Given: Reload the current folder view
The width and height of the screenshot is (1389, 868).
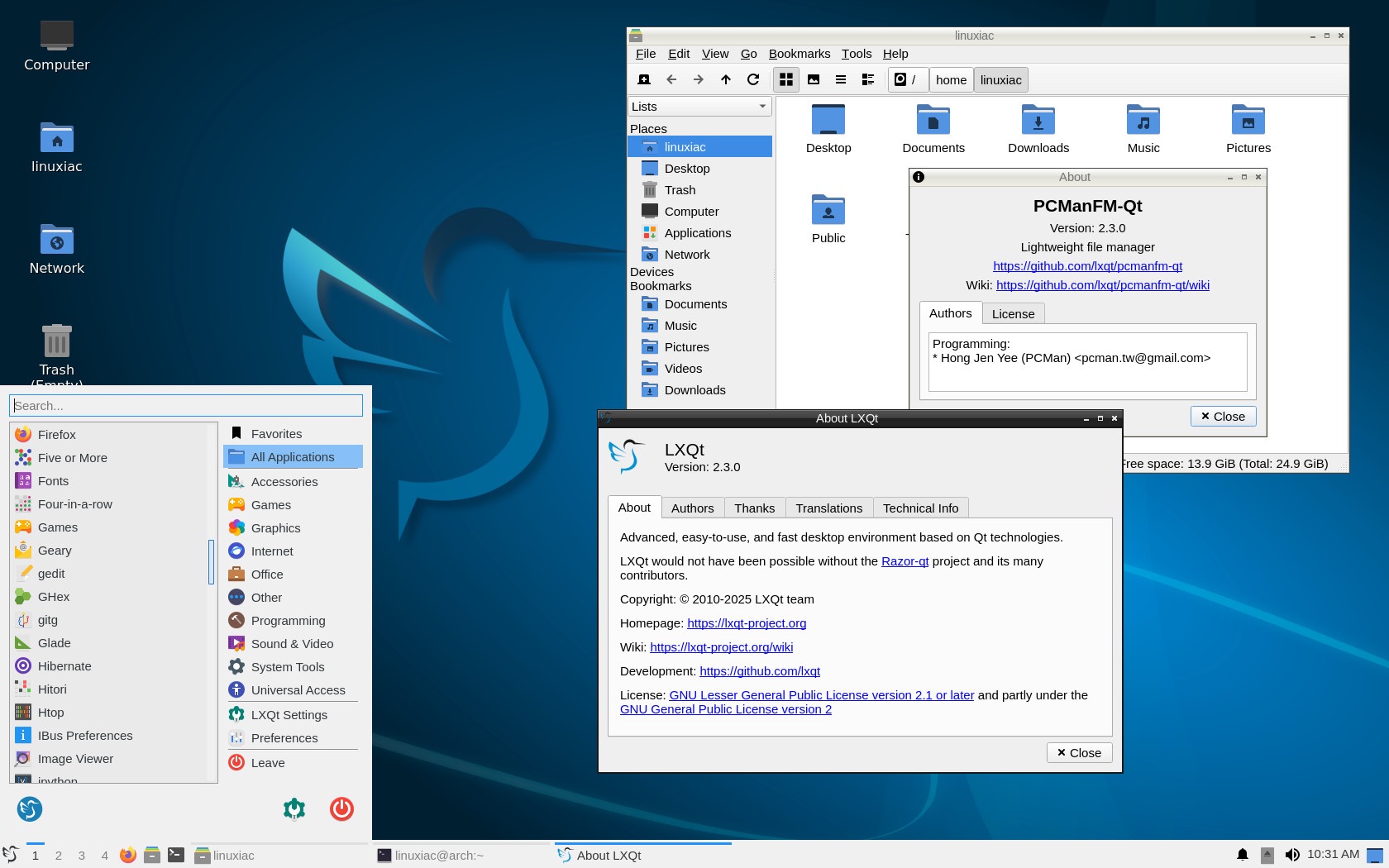Looking at the screenshot, I should point(753,79).
